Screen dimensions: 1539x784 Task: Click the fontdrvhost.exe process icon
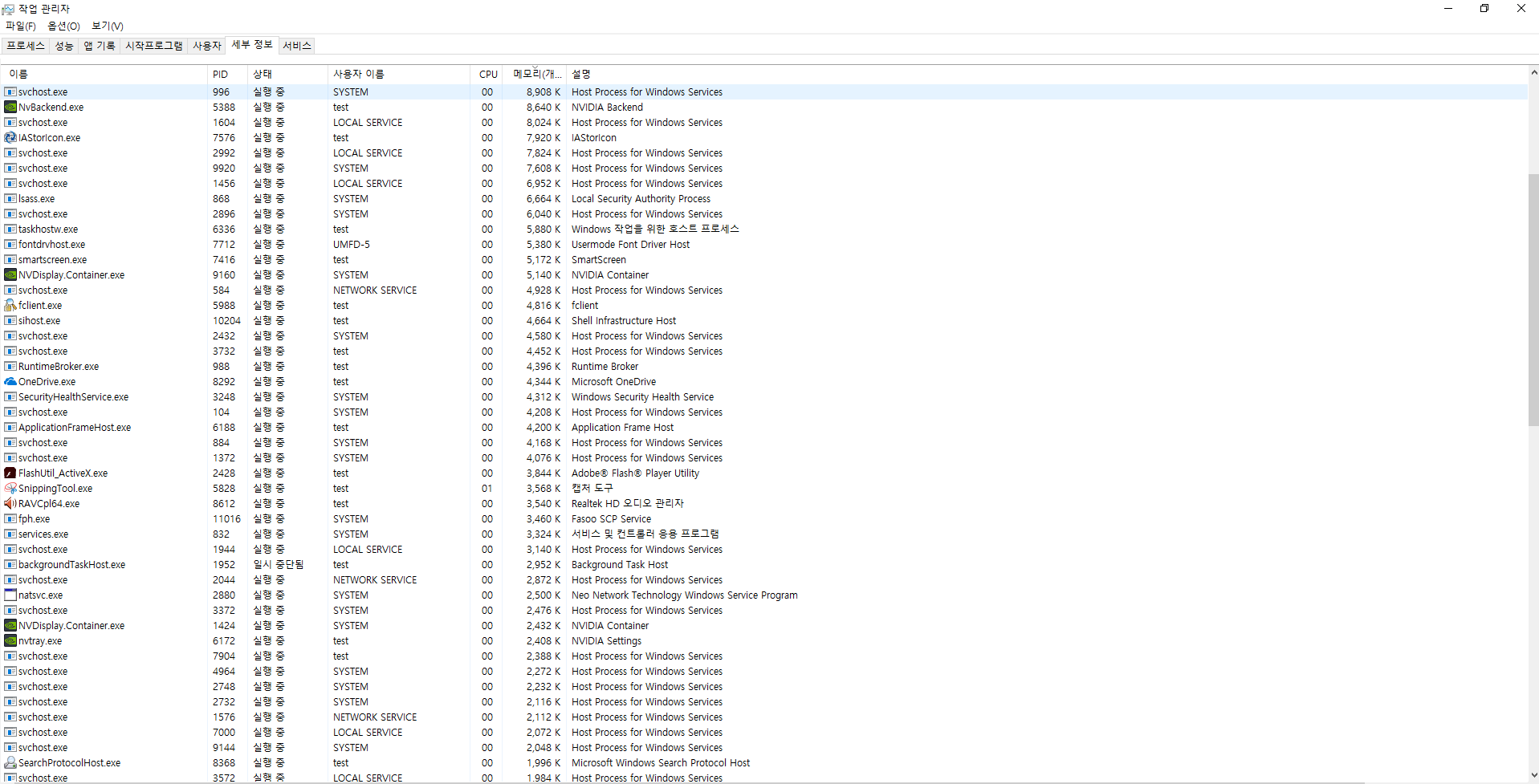pyautogui.click(x=10, y=245)
